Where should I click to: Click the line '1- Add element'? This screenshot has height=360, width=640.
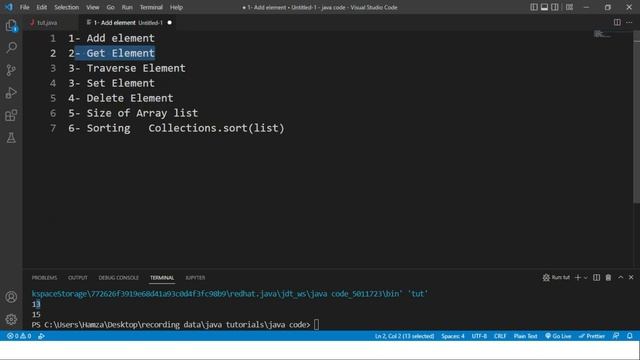point(111,38)
